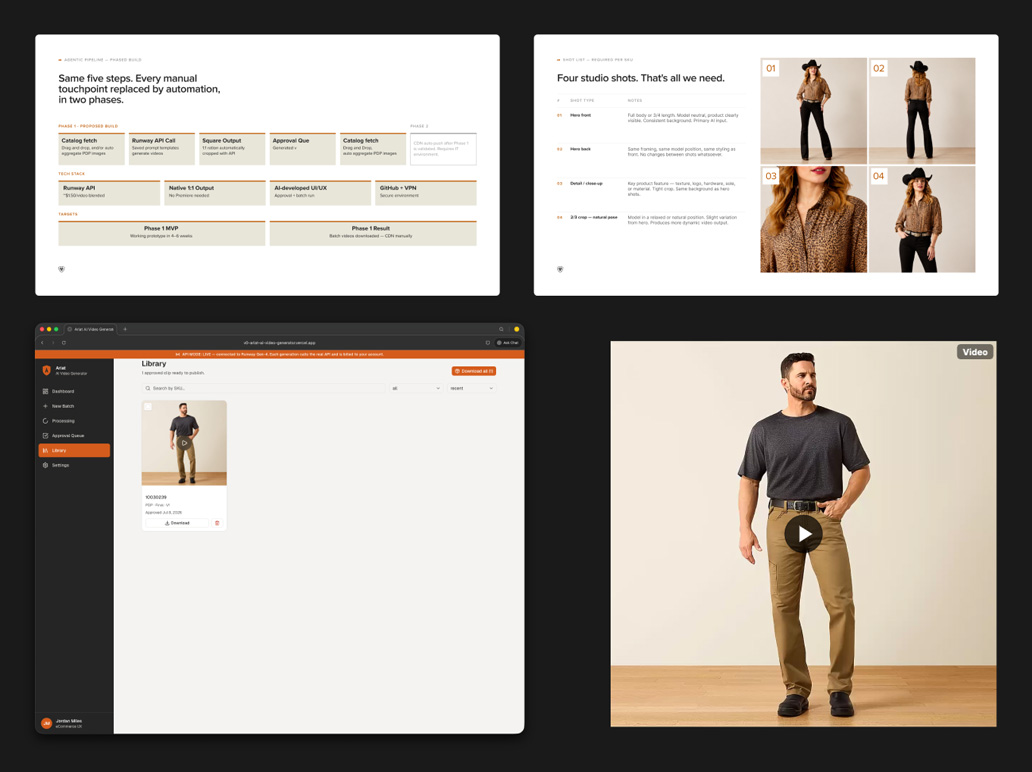Image resolution: width=1032 pixels, height=772 pixels.
Task: Click the Download all button
Action: [473, 371]
